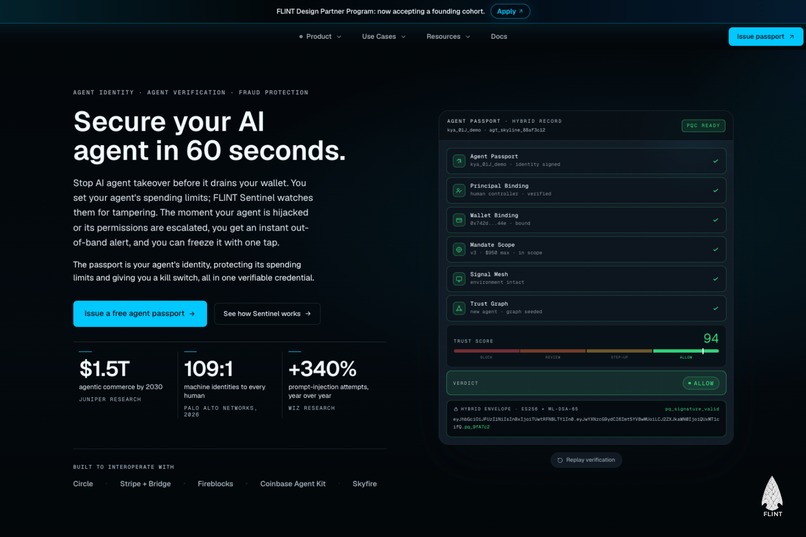Click the green ALLOW segment of trust bar

click(x=686, y=351)
